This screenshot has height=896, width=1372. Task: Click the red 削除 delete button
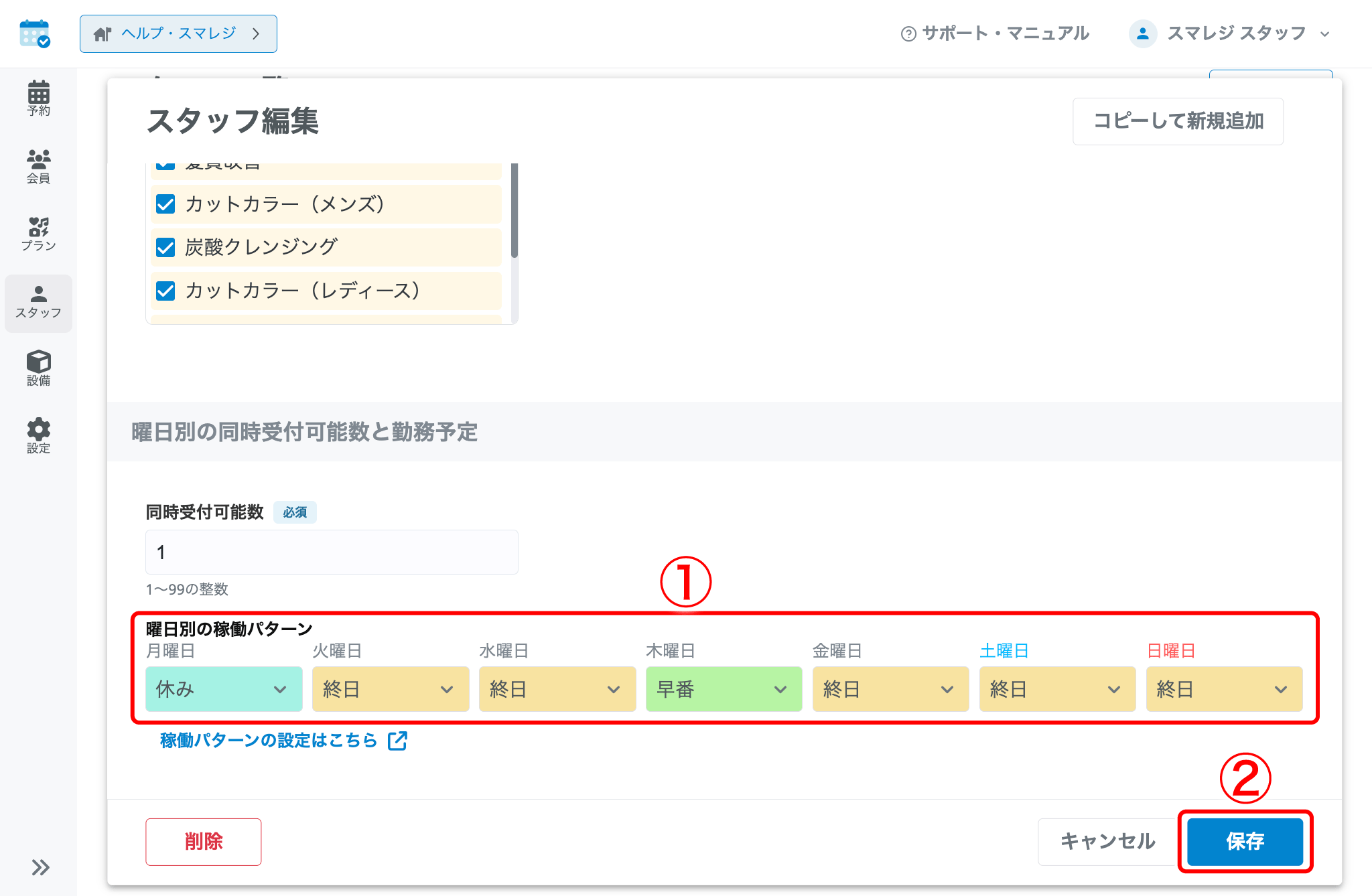pyautogui.click(x=204, y=842)
